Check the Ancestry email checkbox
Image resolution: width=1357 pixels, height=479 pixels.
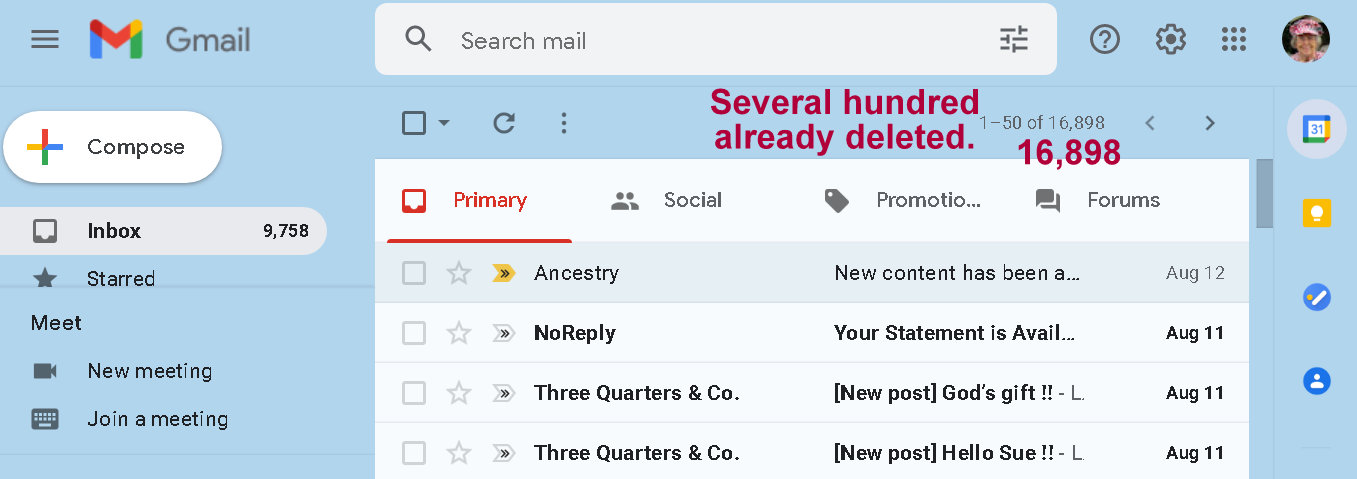(414, 273)
